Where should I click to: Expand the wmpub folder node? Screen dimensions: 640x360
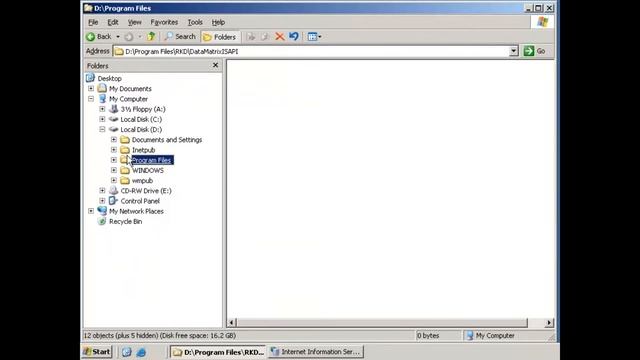coord(114,180)
